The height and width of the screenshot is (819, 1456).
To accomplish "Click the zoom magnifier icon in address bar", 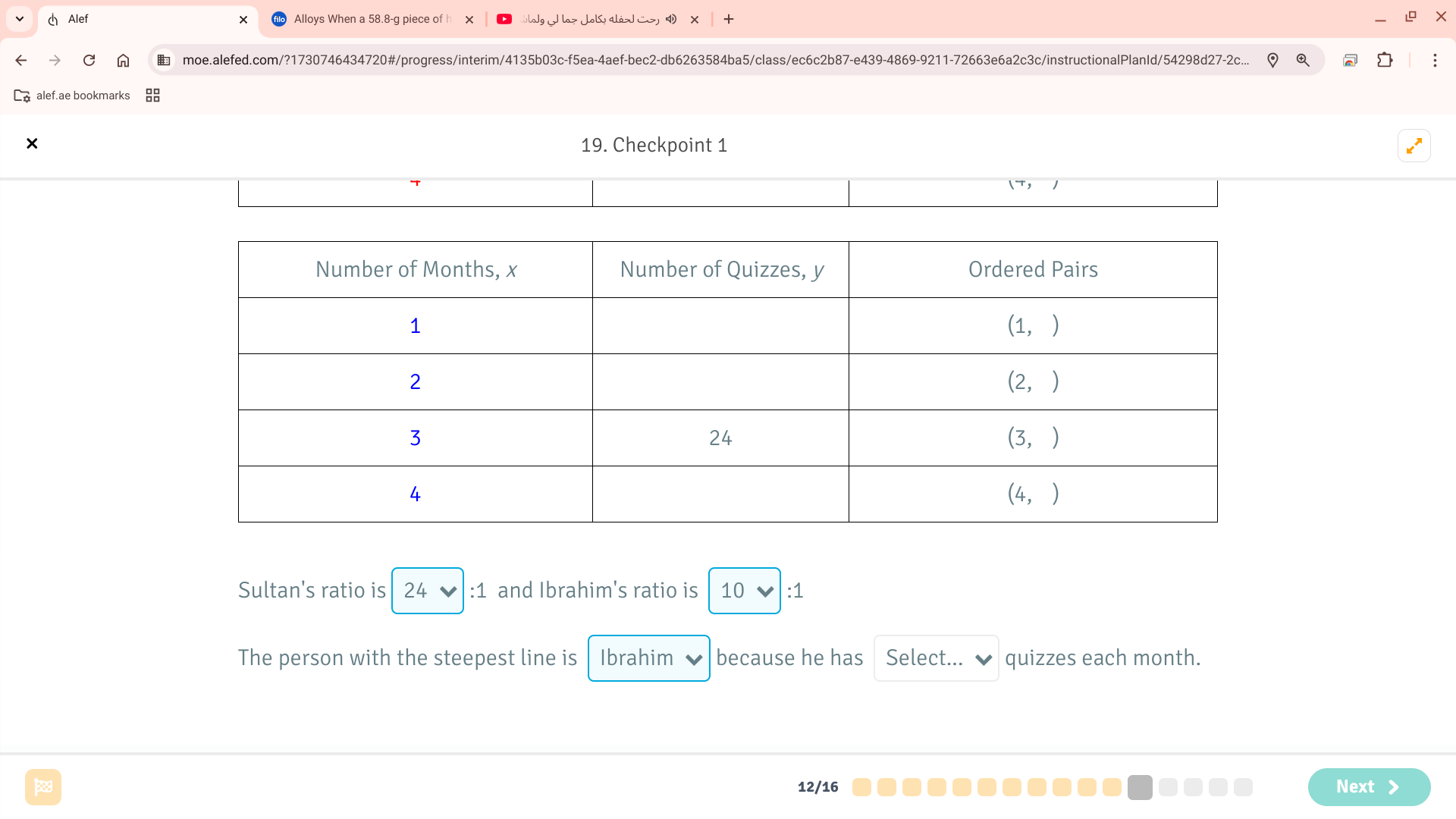I will (x=1303, y=60).
